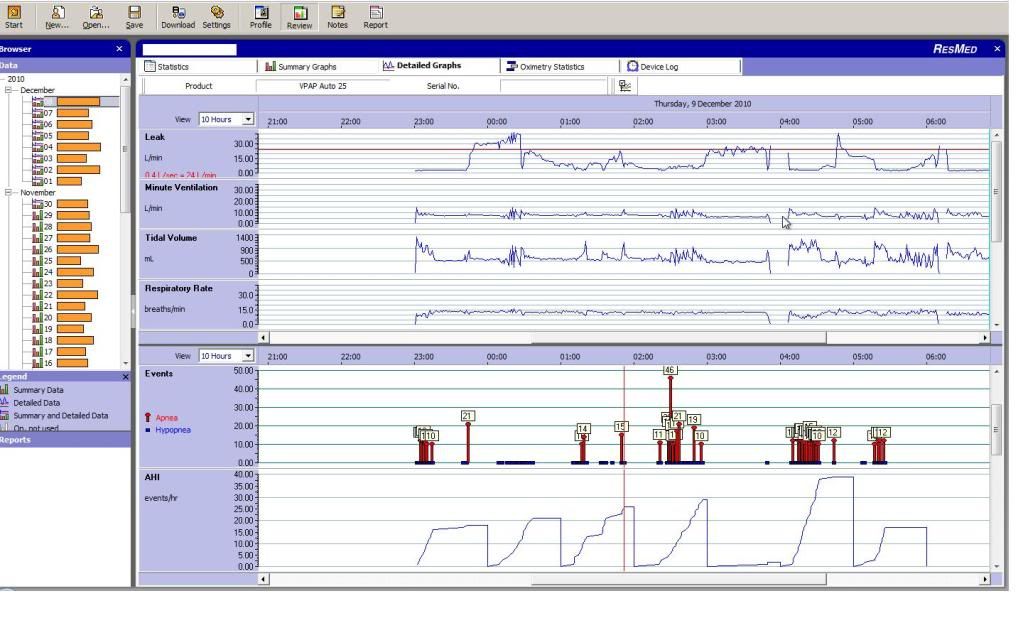The image size is (1023, 618).
Task: Select November 17 data entry
Action: [x=59, y=351]
